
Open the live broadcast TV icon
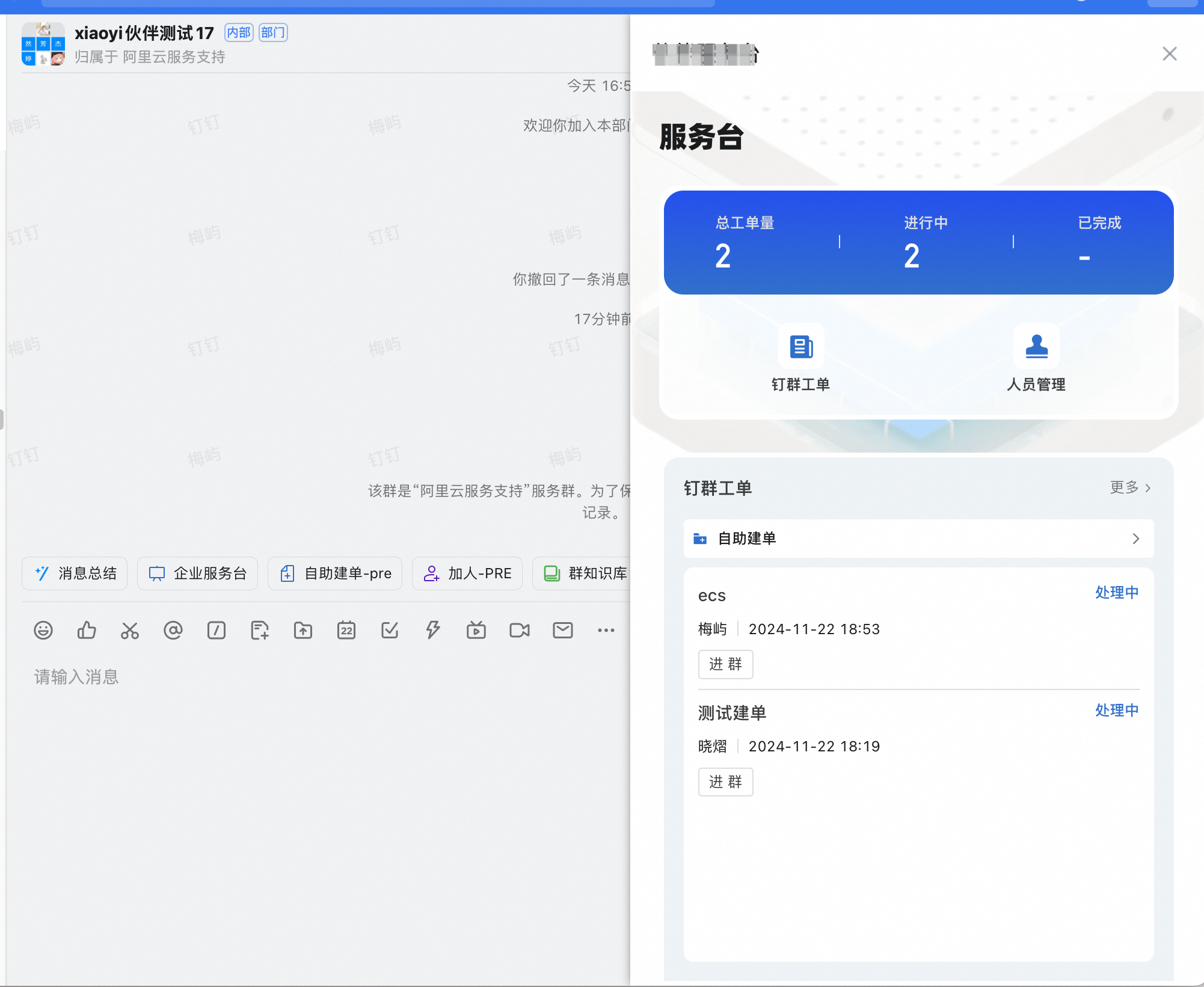476,630
